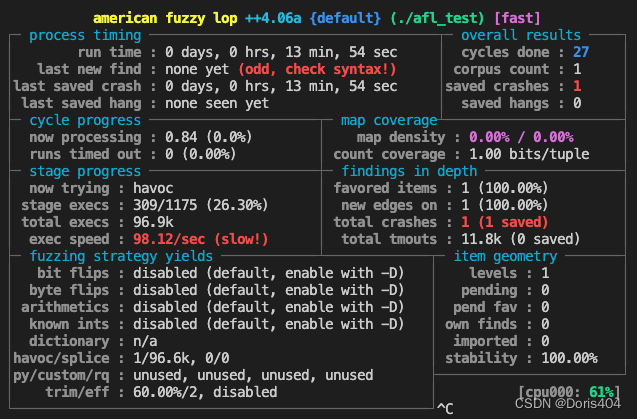Click total crashes '1 (1 saved)'
This screenshot has width=637, height=419.
coord(505,223)
